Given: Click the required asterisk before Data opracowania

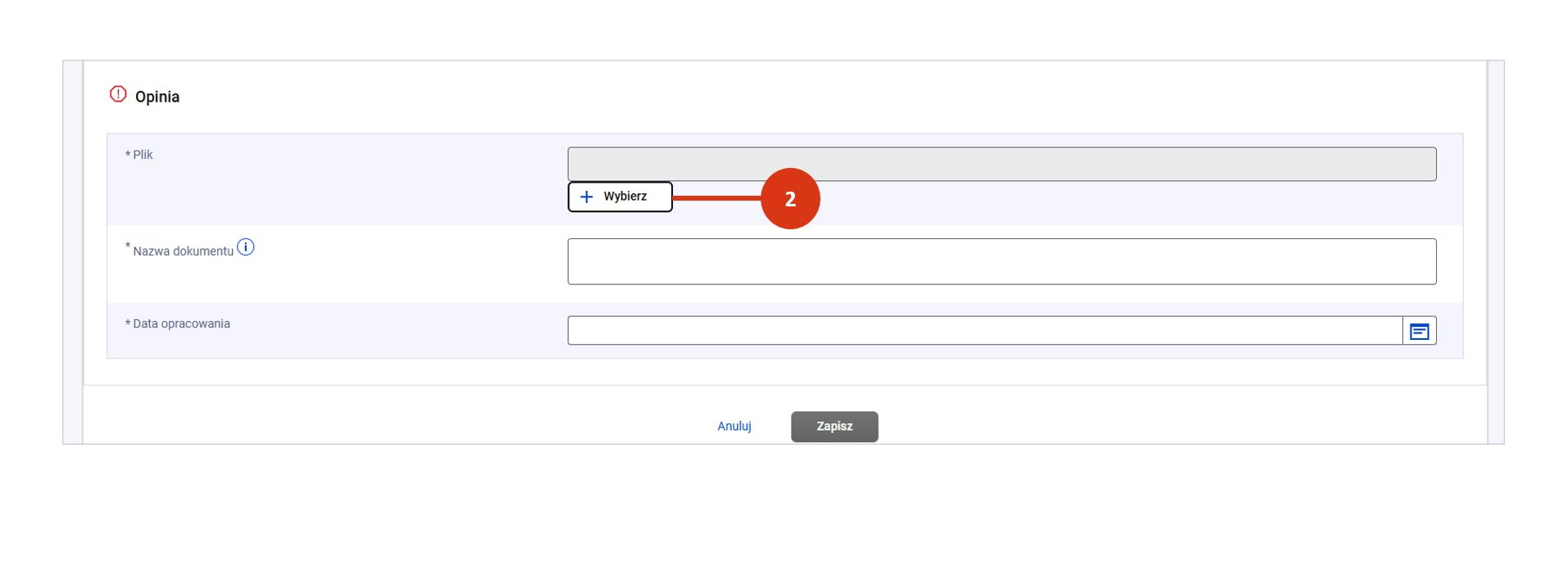Looking at the screenshot, I should tap(128, 324).
